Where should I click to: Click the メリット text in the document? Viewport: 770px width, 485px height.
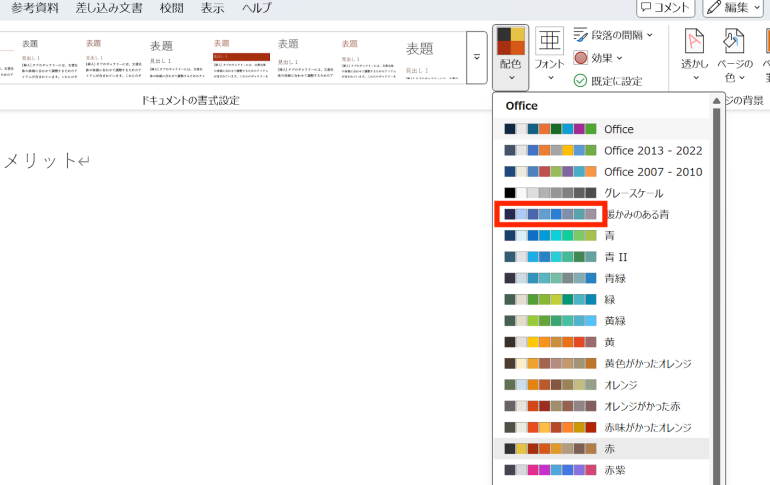pos(40,161)
